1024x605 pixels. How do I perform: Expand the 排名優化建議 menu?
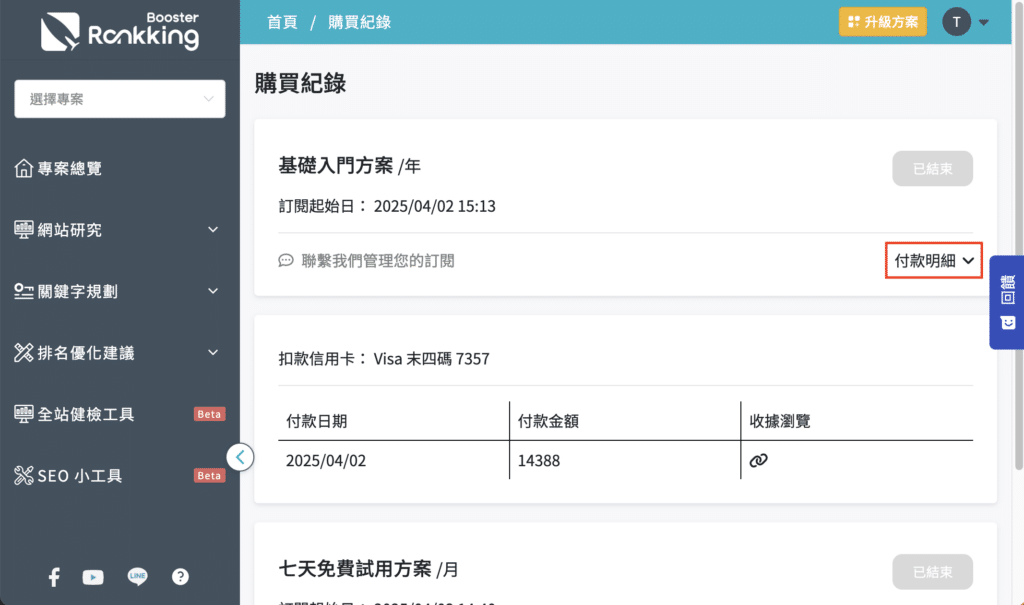(120, 352)
